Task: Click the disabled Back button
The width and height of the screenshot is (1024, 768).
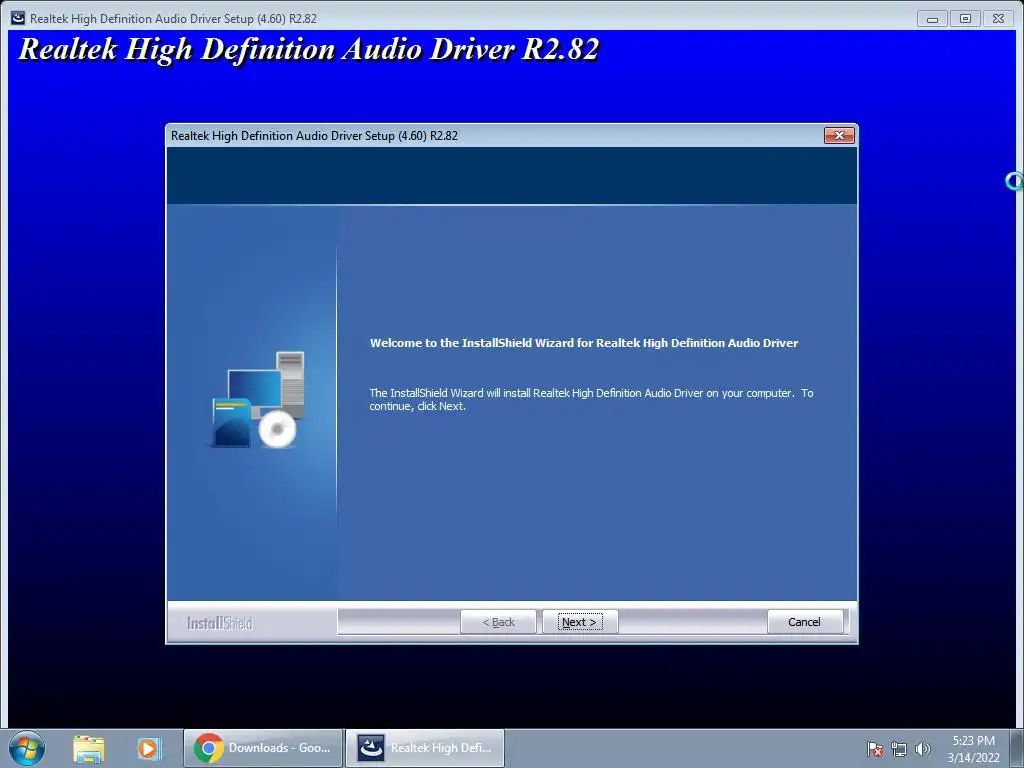Action: point(498,622)
